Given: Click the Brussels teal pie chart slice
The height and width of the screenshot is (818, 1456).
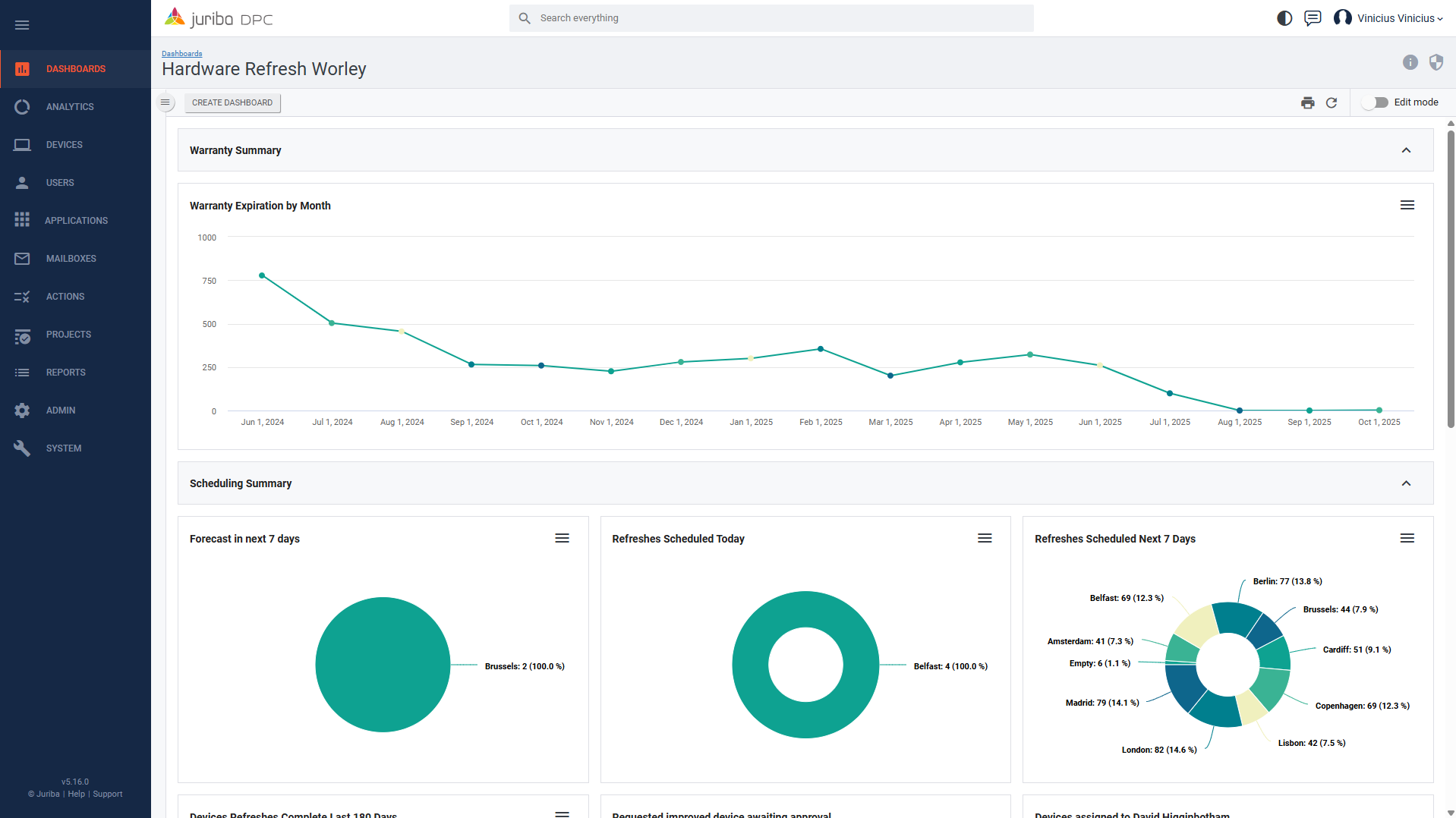Looking at the screenshot, I should (x=383, y=665).
